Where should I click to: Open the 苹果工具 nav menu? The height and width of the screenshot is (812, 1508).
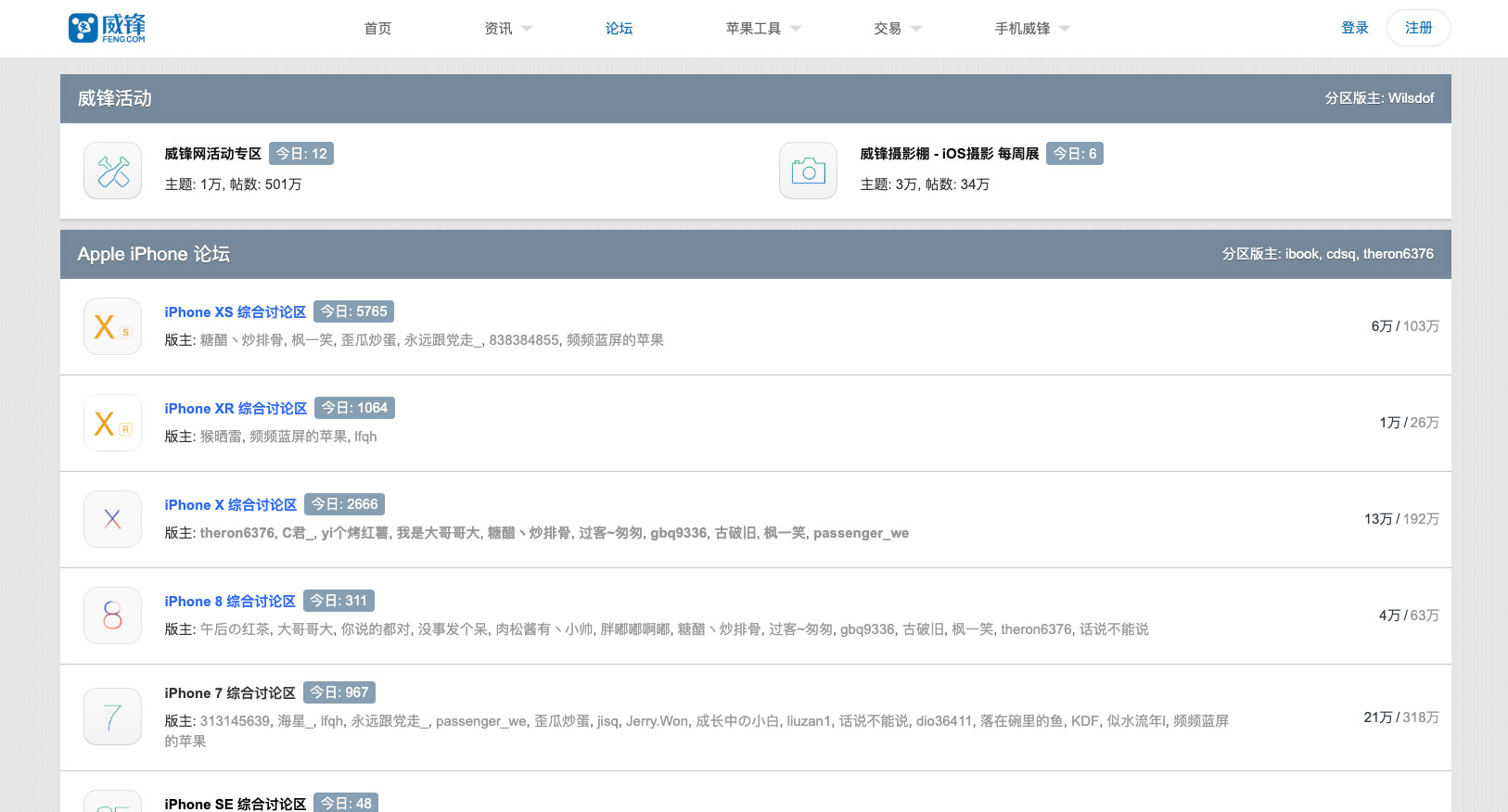click(x=753, y=29)
